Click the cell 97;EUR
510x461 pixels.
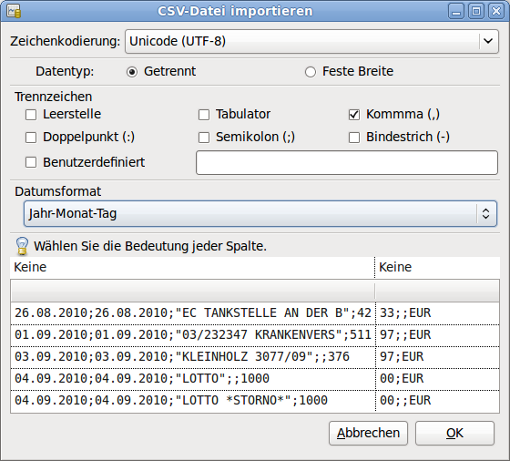click(437, 357)
